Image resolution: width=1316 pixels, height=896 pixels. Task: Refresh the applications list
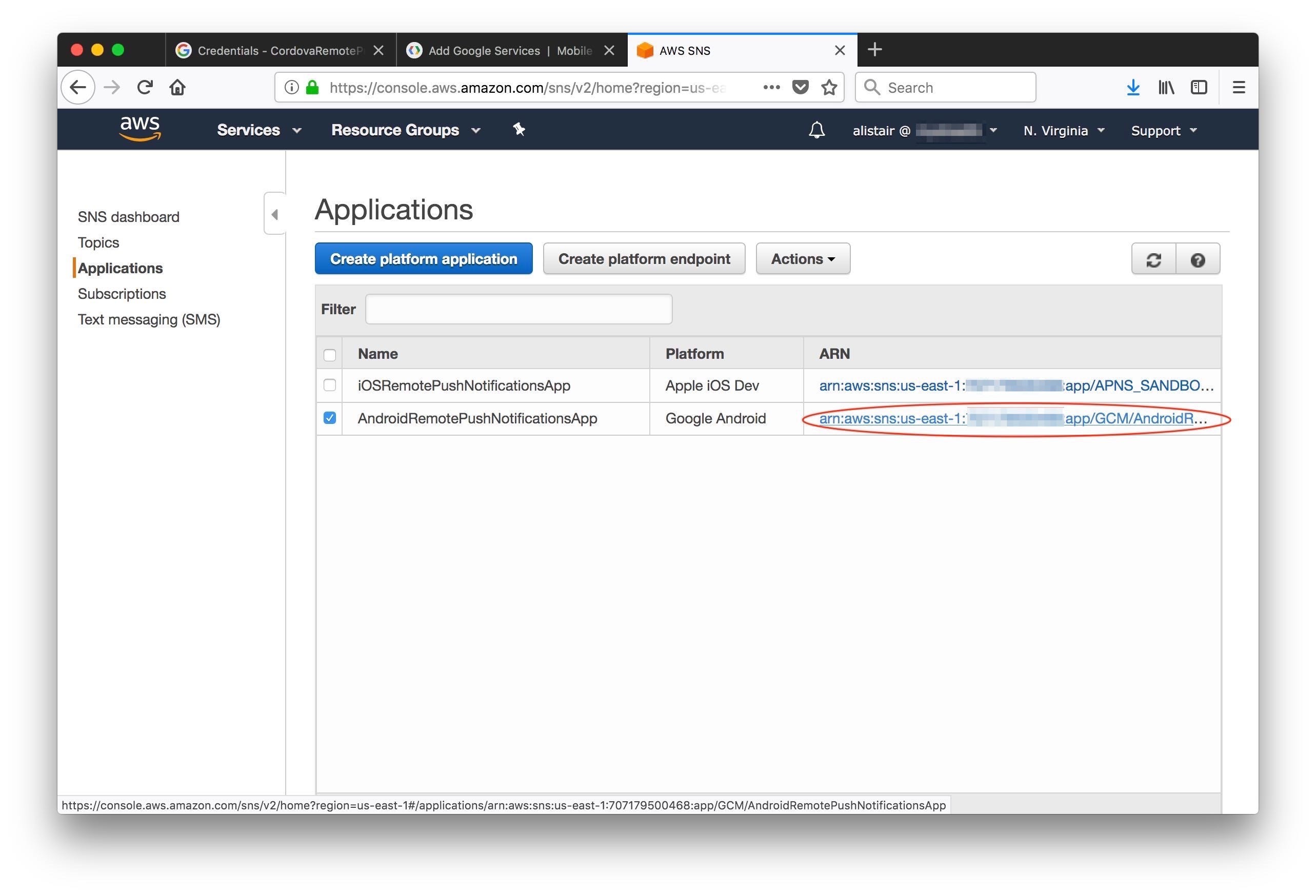[1153, 259]
